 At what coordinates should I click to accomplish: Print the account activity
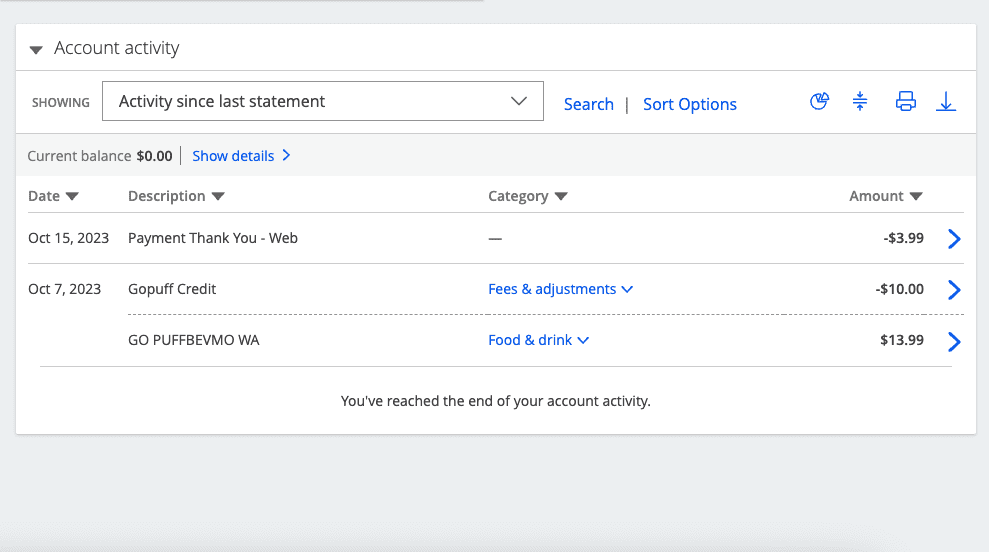pyautogui.click(x=905, y=101)
